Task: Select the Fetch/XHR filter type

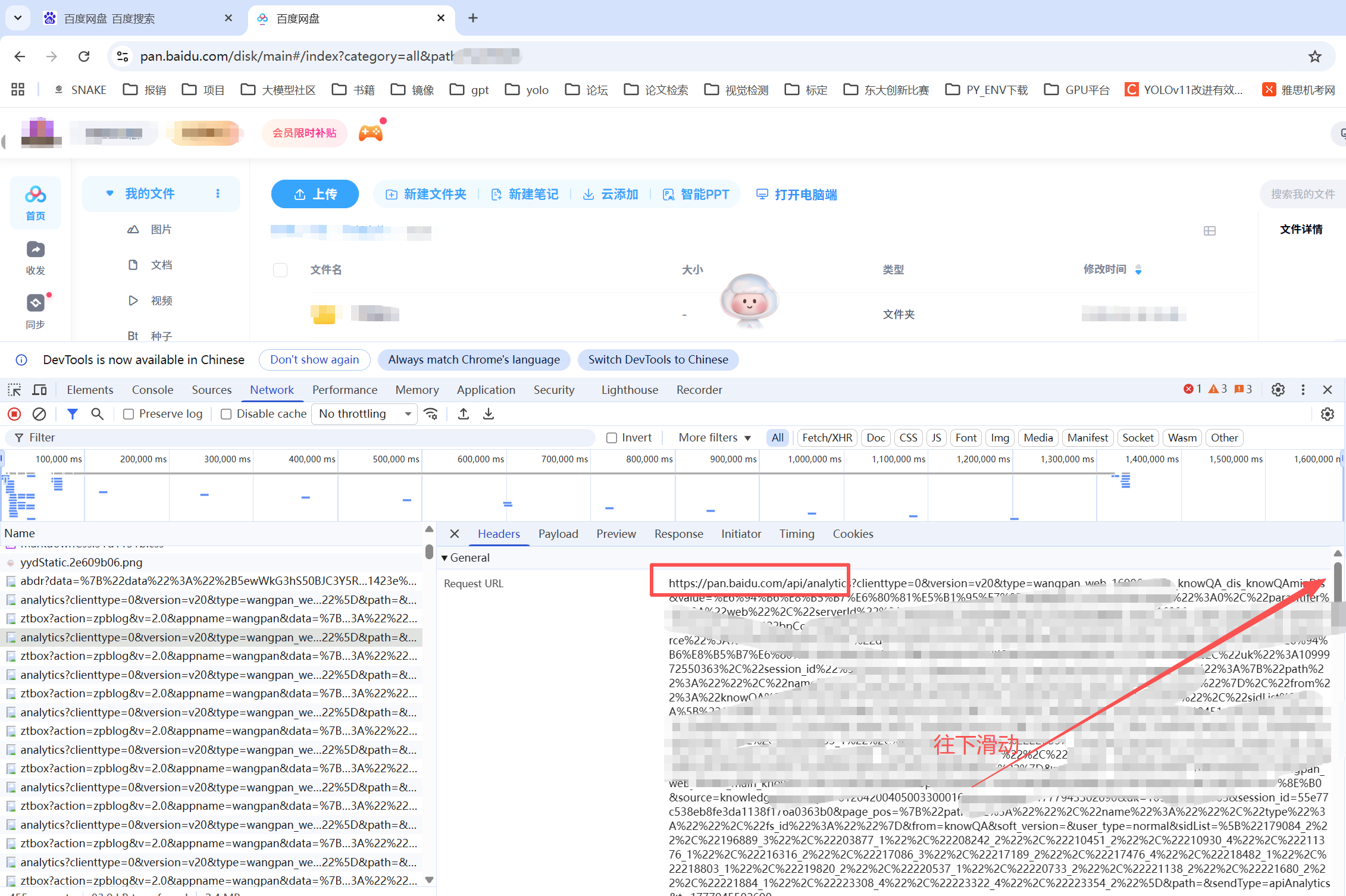Action: point(827,438)
